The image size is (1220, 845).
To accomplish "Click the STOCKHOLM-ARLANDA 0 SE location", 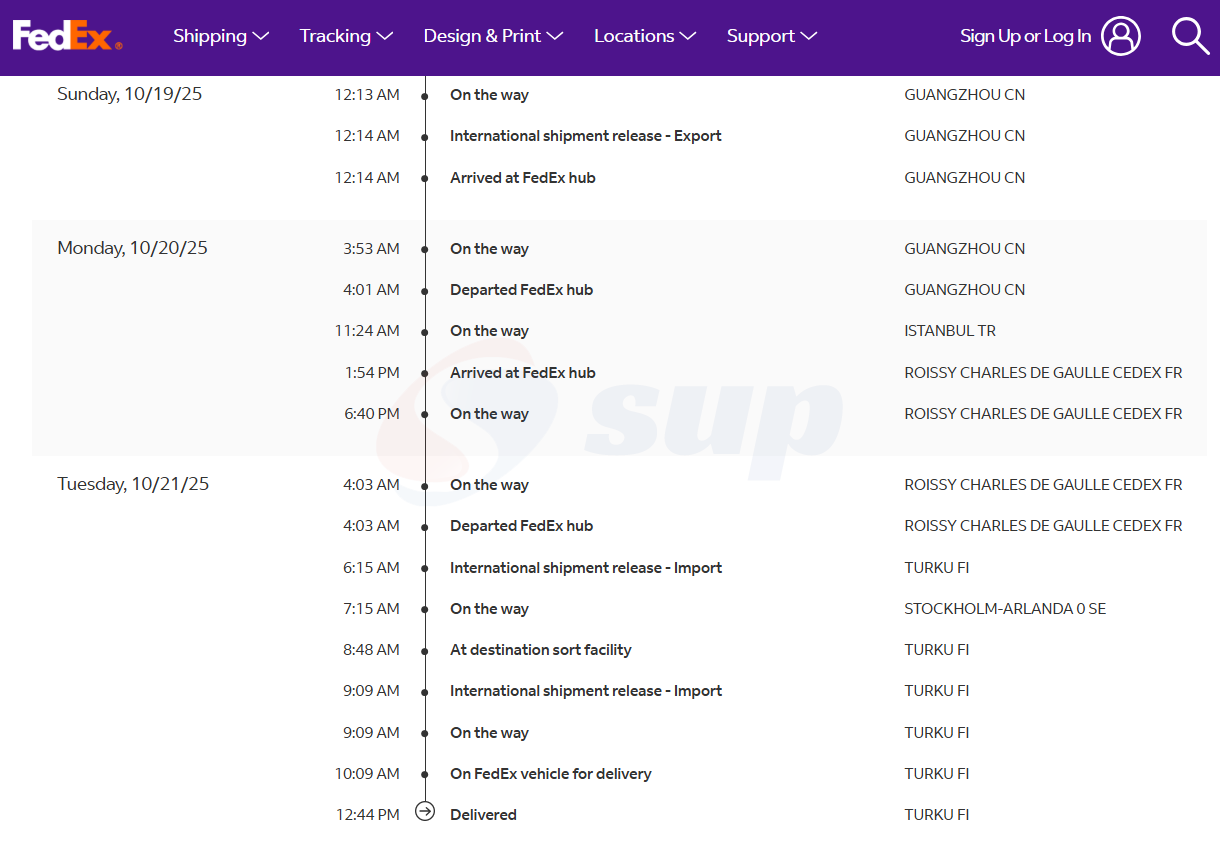I will click(1005, 609).
